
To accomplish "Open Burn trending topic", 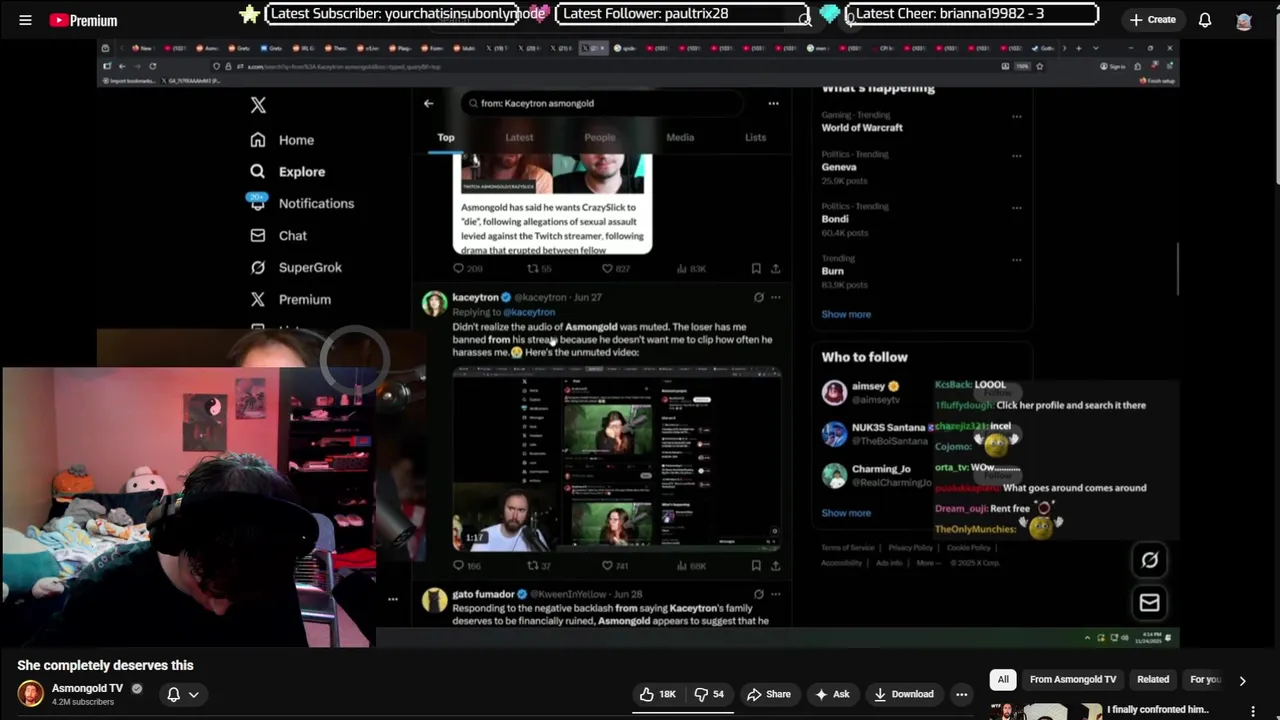I will 832,271.
